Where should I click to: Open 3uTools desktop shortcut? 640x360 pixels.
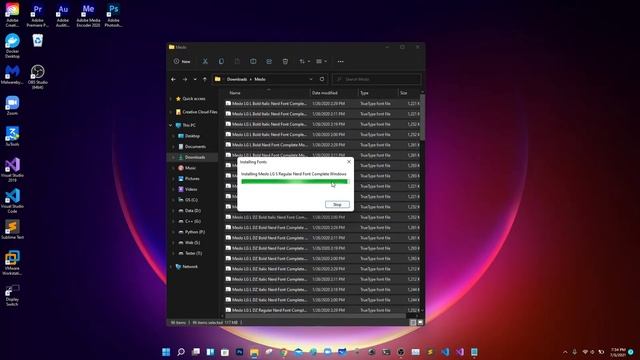click(x=12, y=136)
